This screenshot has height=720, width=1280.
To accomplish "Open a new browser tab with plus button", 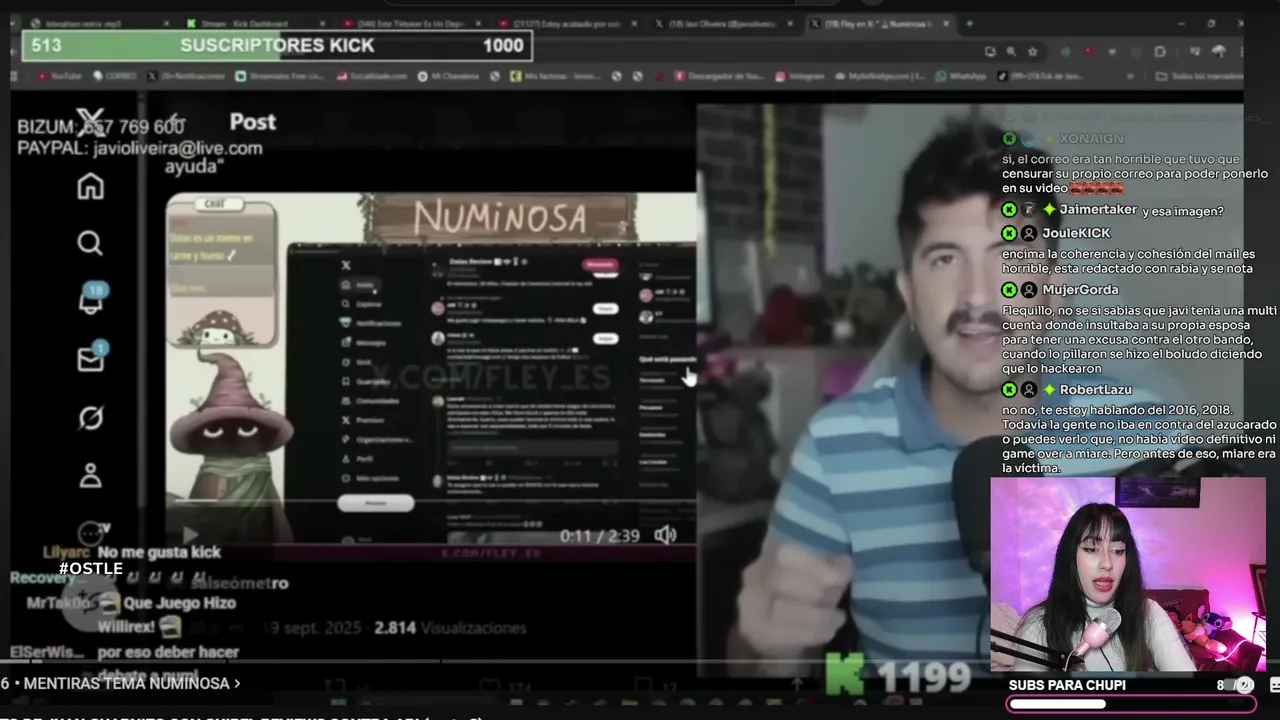I will 968,23.
